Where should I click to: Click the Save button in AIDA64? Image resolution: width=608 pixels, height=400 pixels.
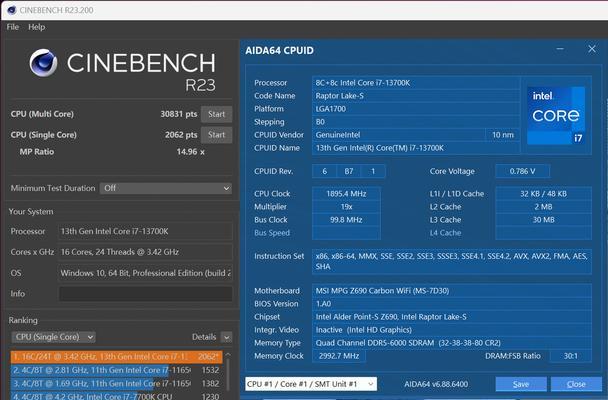pyautogui.click(x=521, y=384)
